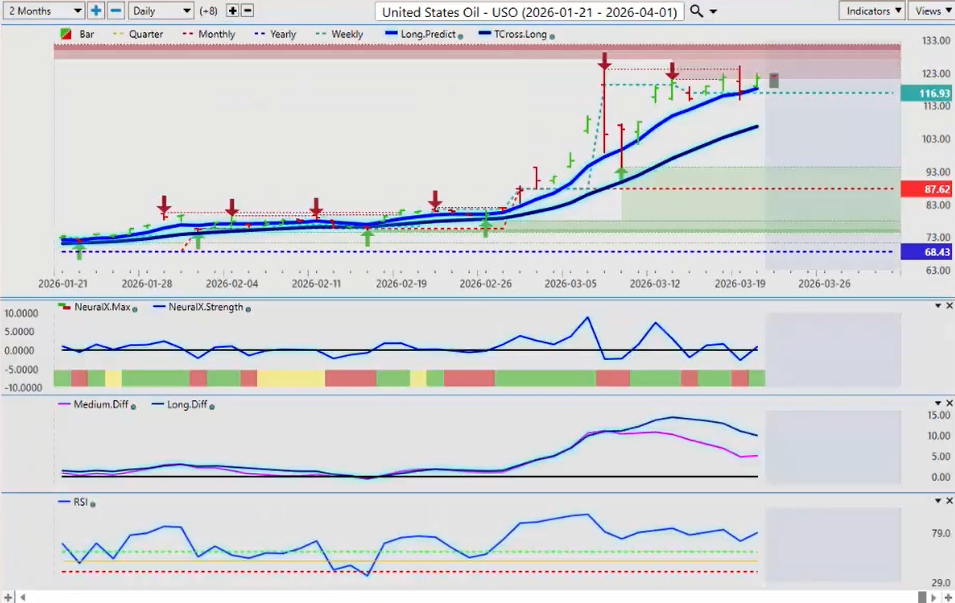Close the RSI indicator panel
This screenshot has height=603, width=955.
click(x=949, y=501)
